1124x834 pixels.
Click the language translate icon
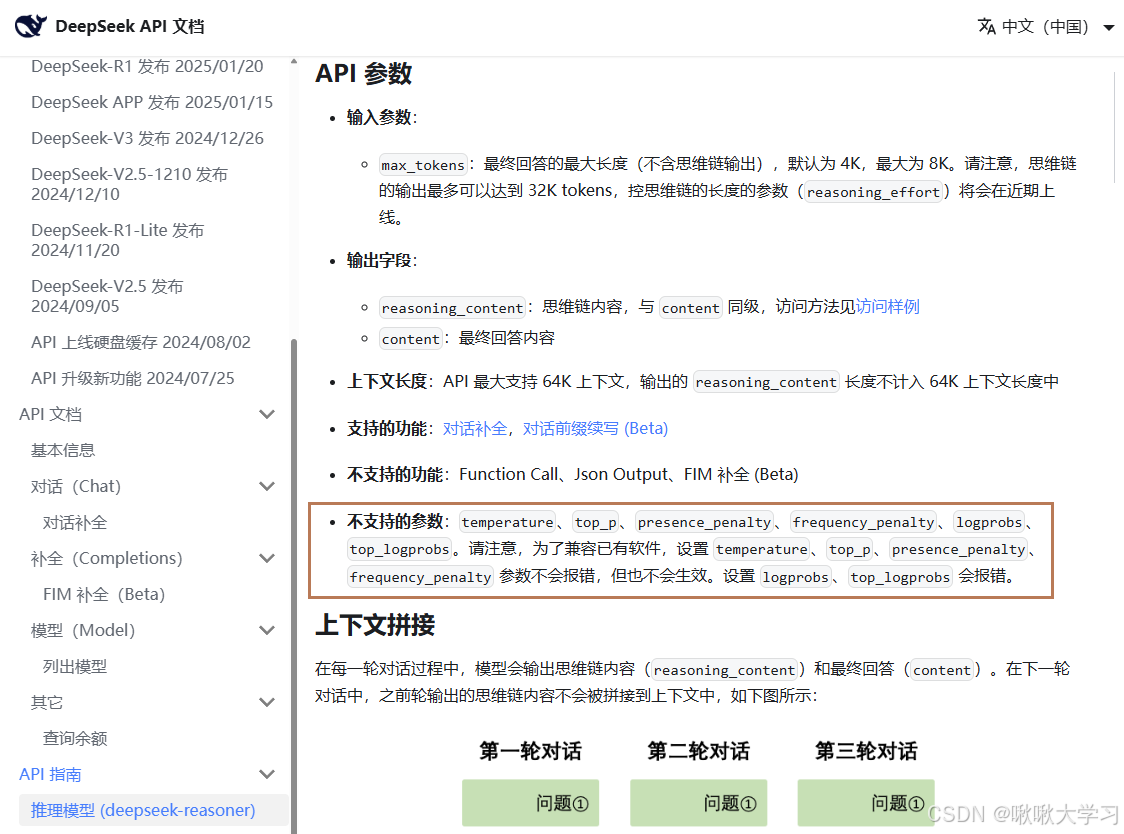(x=986, y=27)
